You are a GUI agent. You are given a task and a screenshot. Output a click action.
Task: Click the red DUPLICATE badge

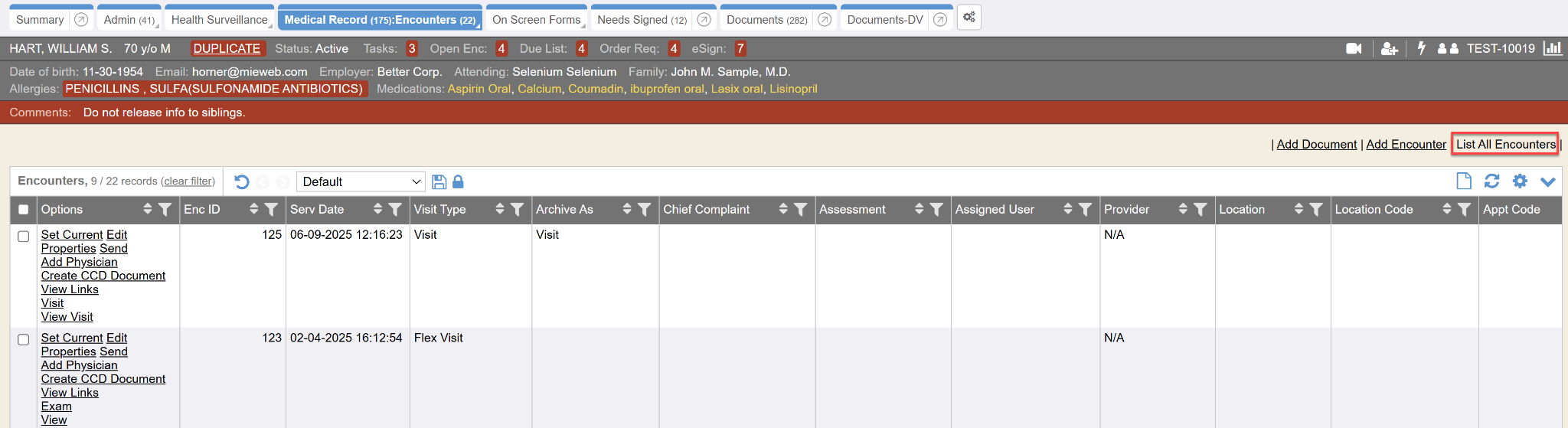(227, 49)
